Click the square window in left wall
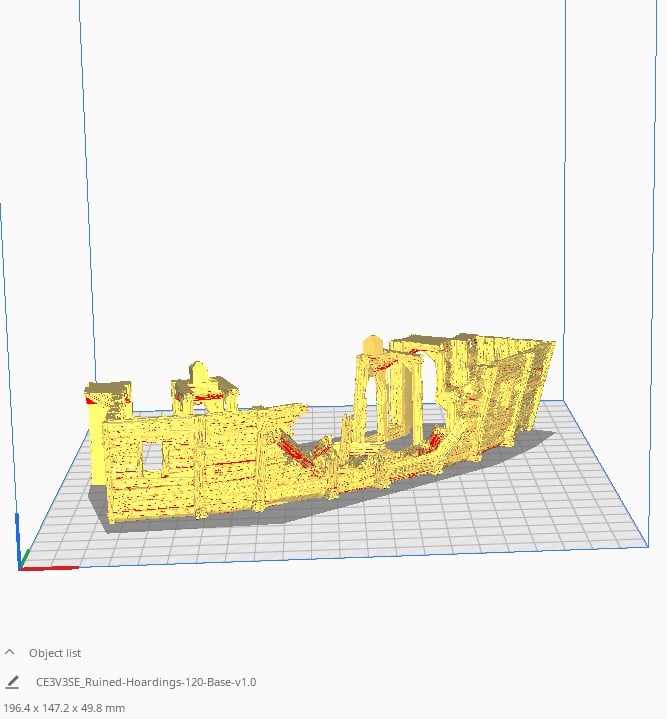Screen dimensions: 667x719 152,457
